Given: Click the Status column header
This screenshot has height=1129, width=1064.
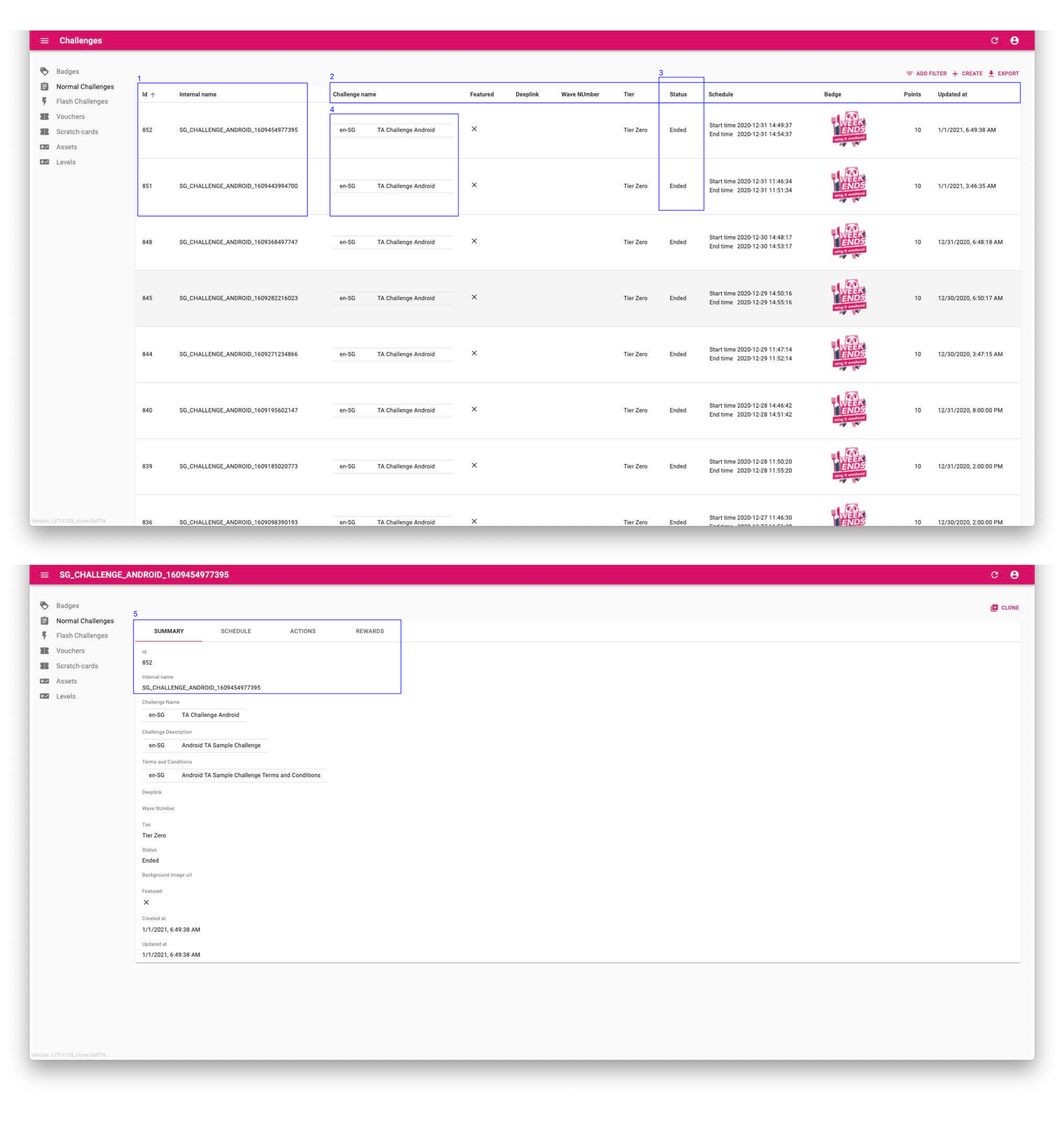Looking at the screenshot, I should click(x=678, y=94).
